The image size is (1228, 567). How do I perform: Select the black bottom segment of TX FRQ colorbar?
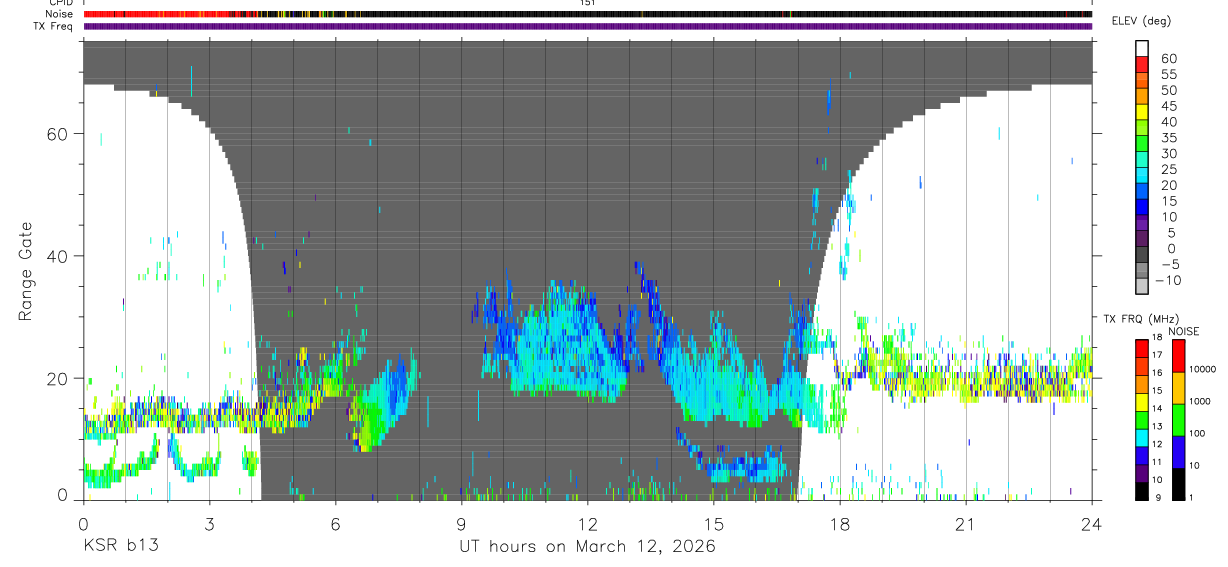tap(1142, 490)
